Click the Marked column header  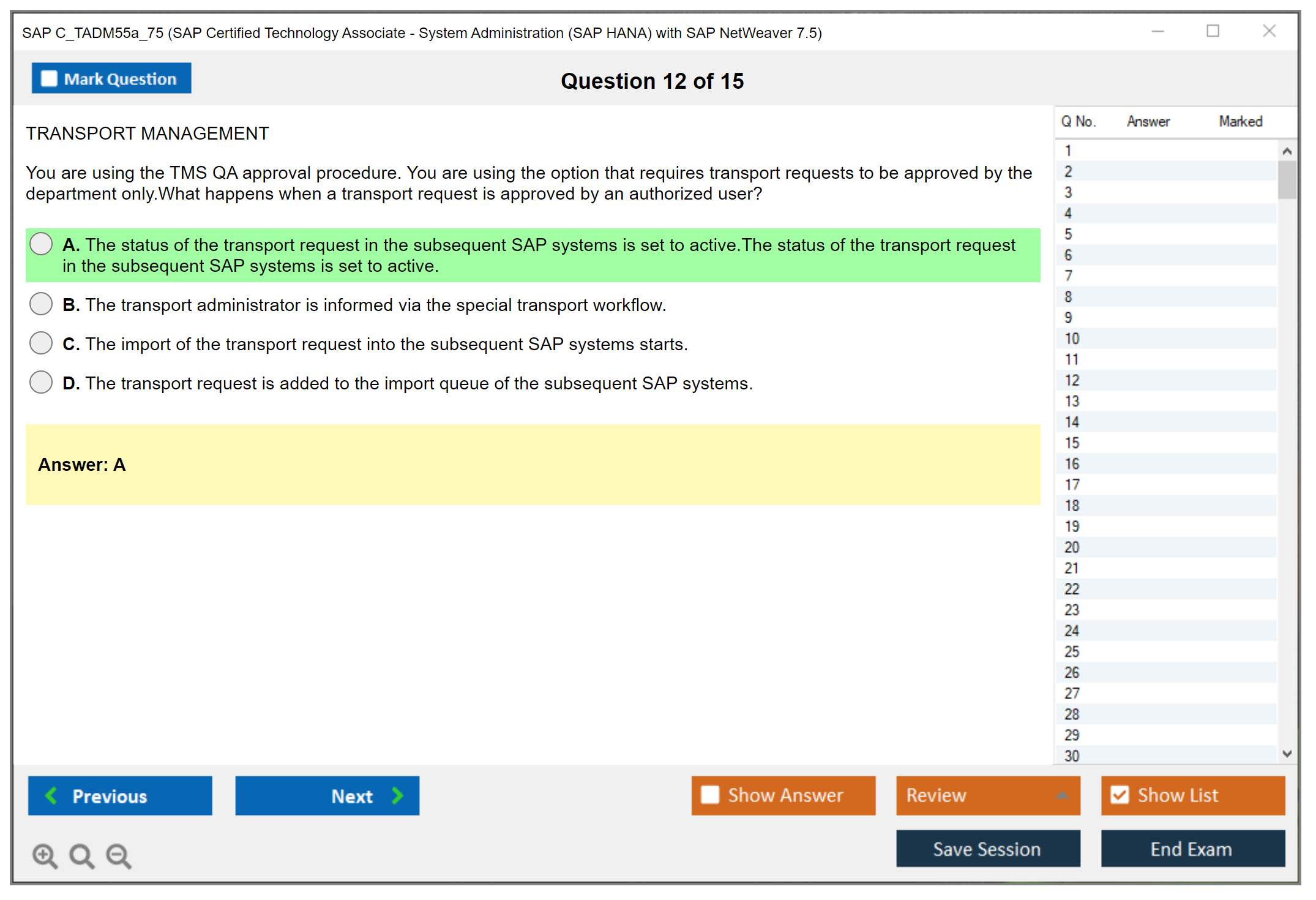pyautogui.click(x=1240, y=121)
